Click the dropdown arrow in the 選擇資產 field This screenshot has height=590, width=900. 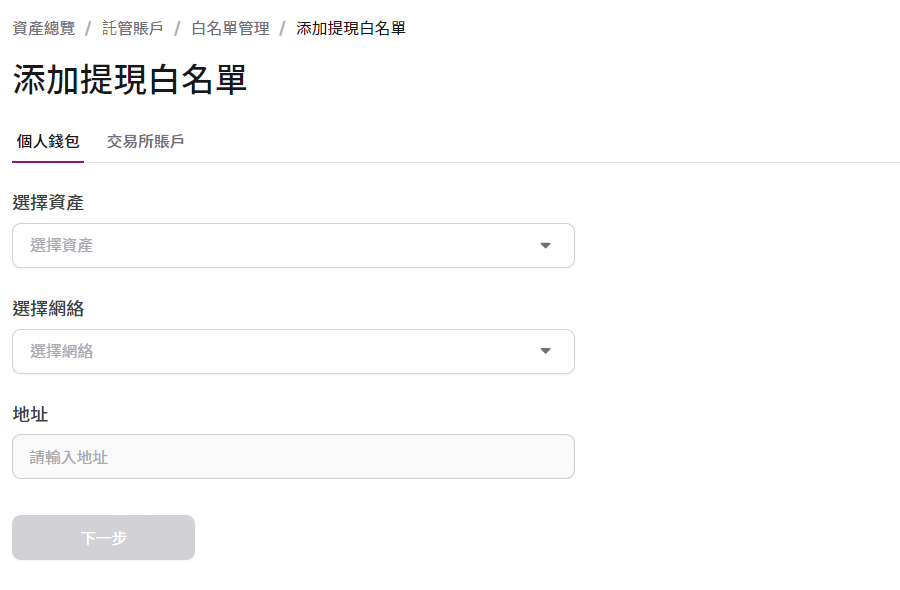tap(545, 246)
